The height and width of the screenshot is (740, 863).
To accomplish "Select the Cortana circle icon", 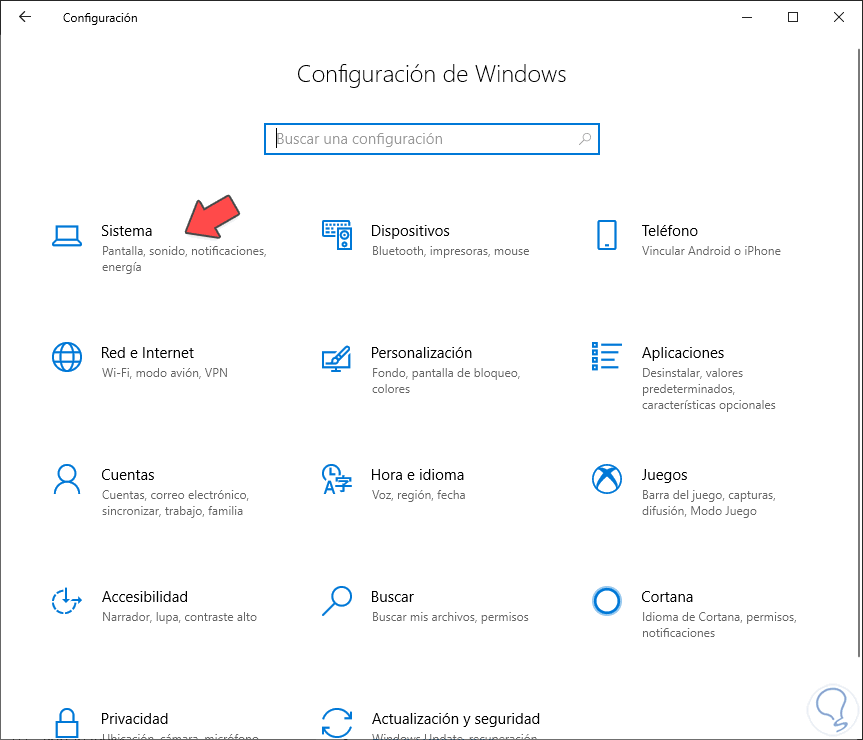I will click(606, 600).
